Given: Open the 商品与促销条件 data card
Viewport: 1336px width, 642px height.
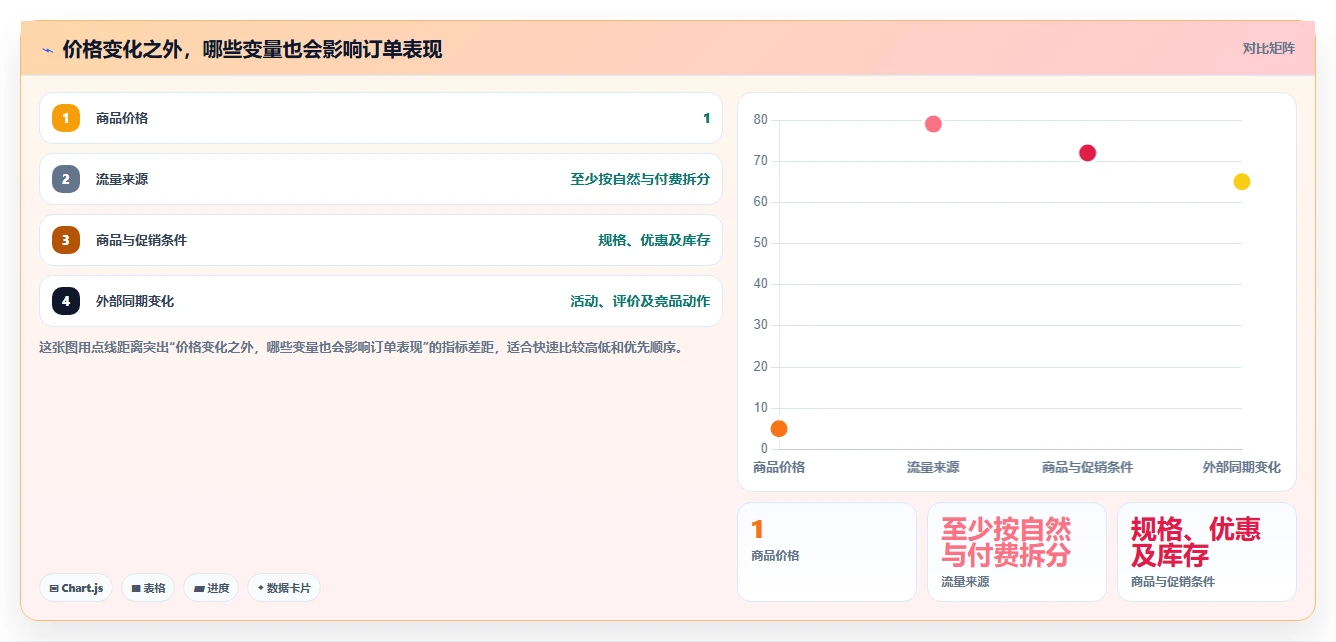Looking at the screenshot, I should pos(1207,552).
